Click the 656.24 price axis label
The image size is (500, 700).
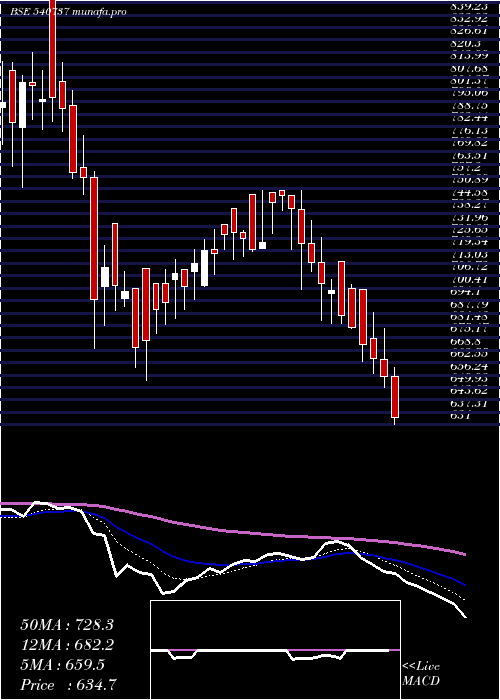point(470,367)
